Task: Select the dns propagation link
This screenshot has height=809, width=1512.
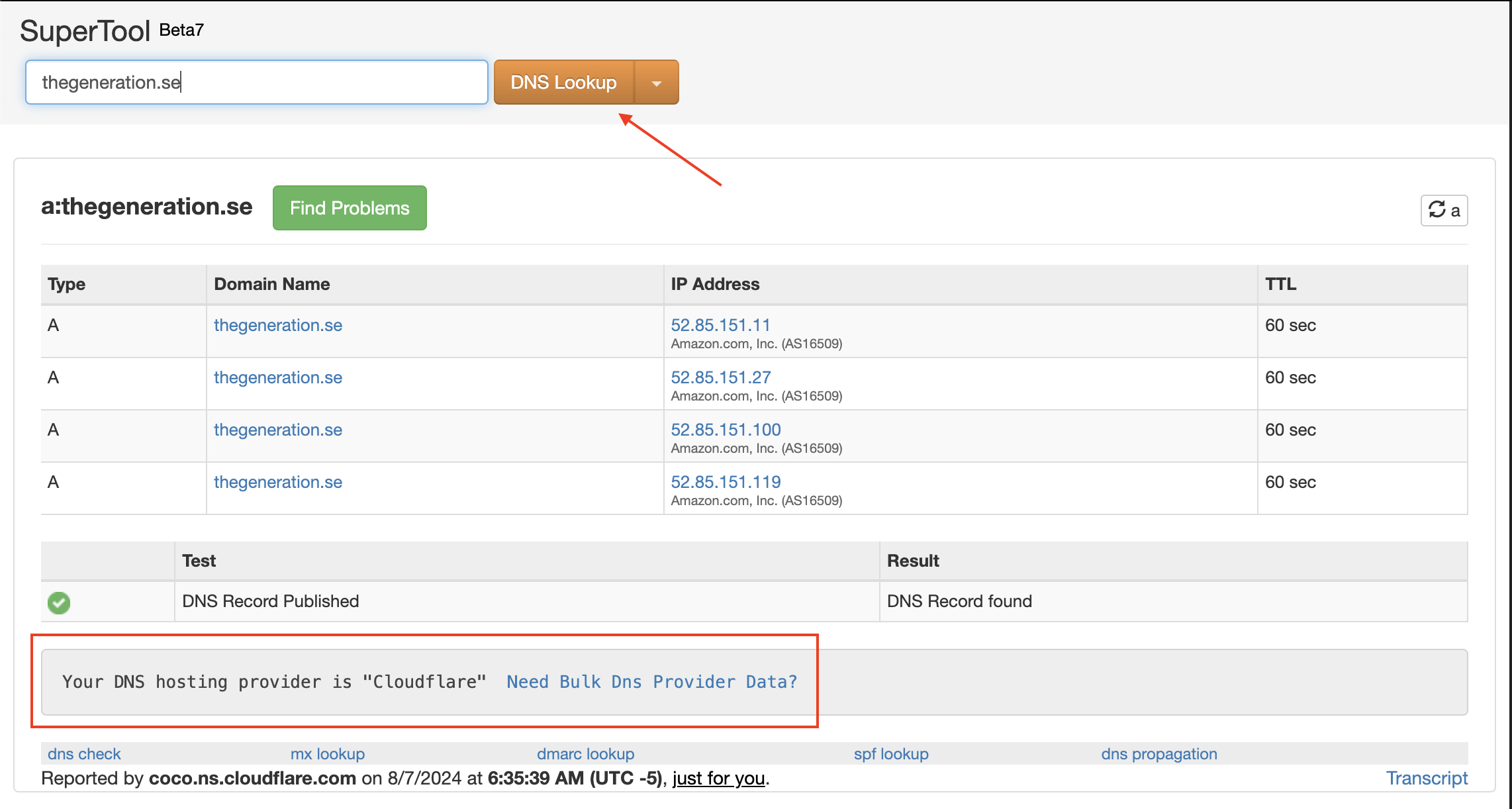Action: pos(1158,754)
